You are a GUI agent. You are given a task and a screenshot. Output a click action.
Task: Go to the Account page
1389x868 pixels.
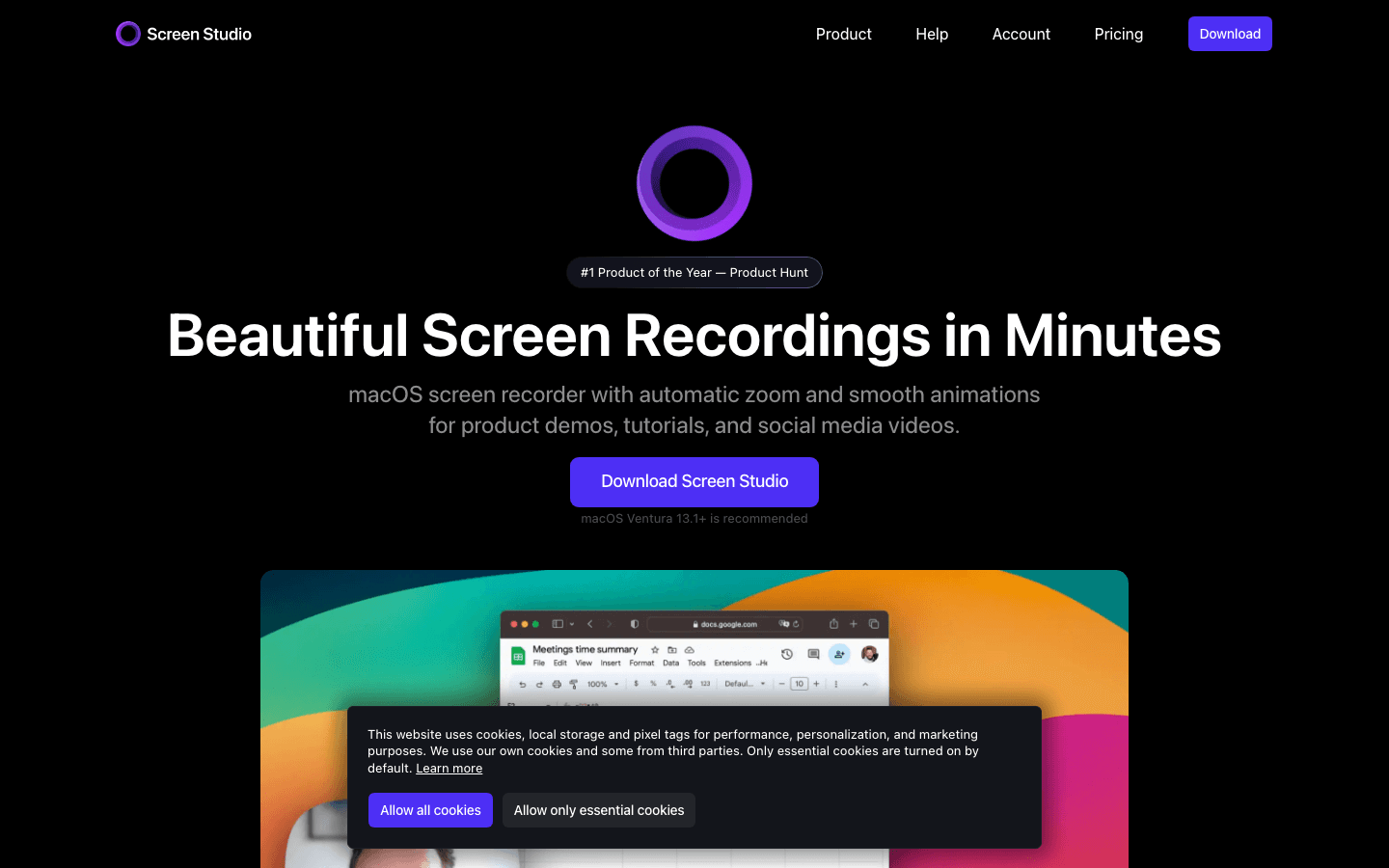(x=1021, y=34)
